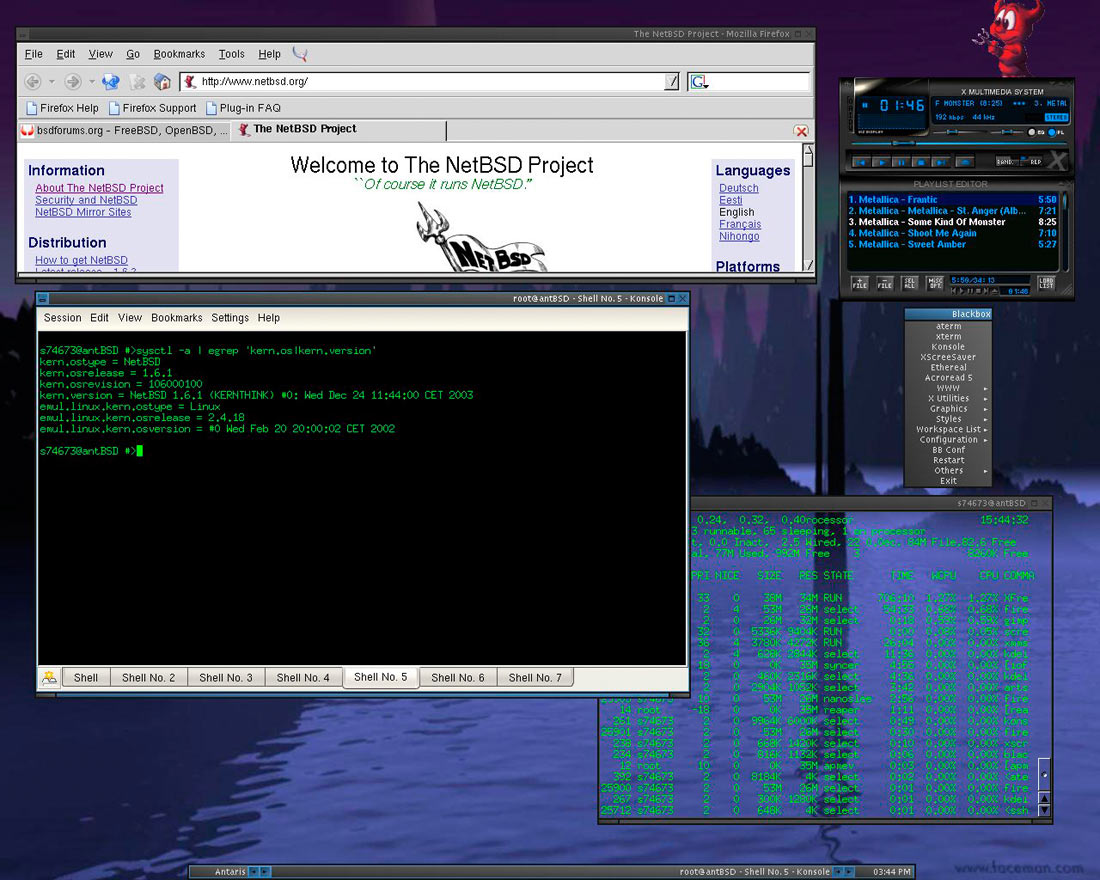Screen dimensions: 1100x880
Task: Toggle repeat mode in XMMS
Action: pyautogui.click(x=1034, y=161)
